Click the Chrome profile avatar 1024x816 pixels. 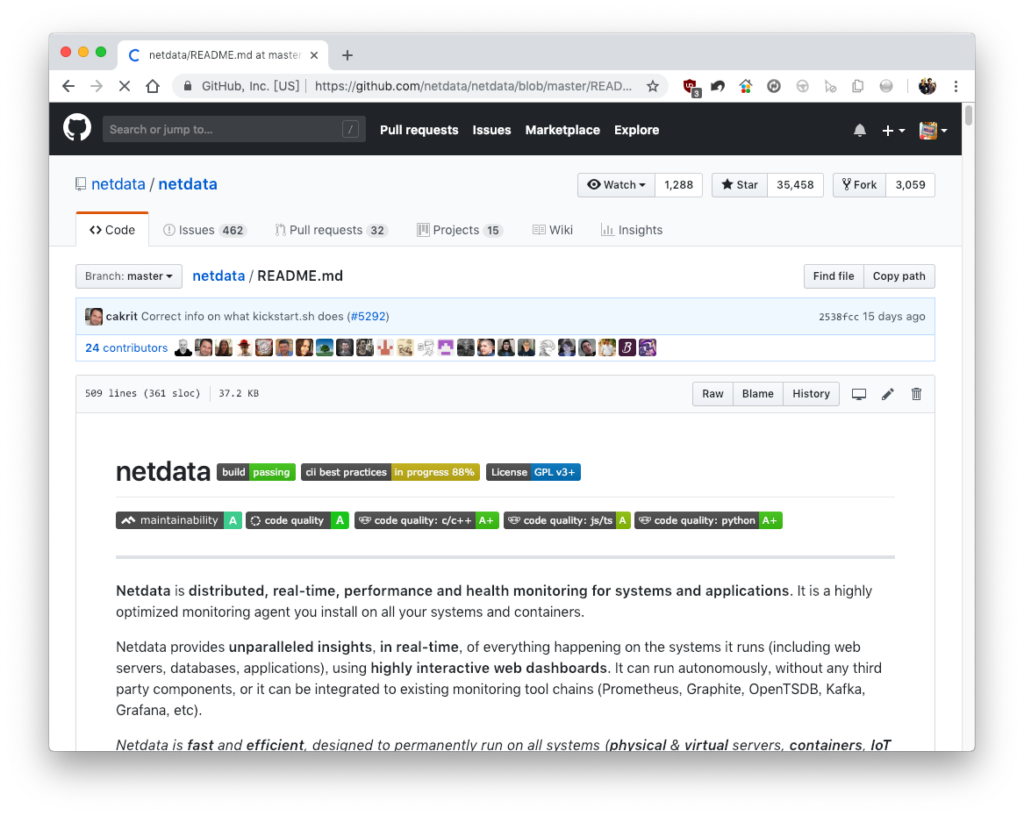(x=927, y=86)
